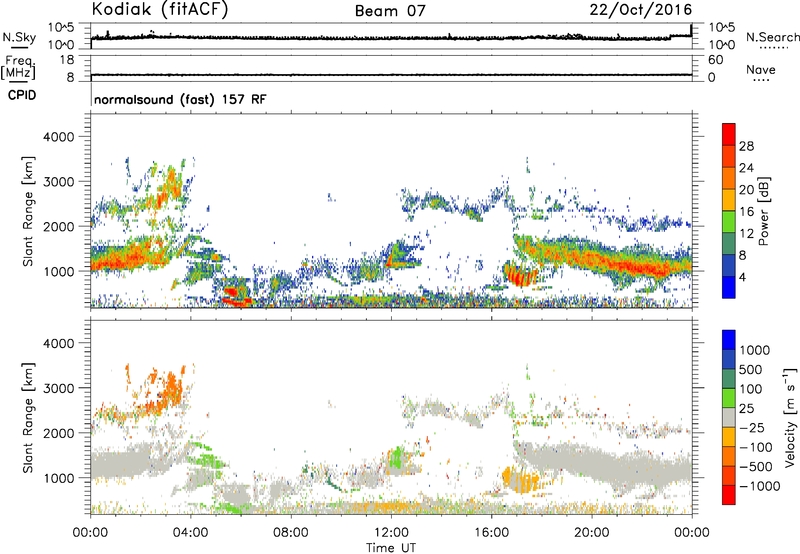Click the '-1000' tick on Velocity colorbar

tap(760, 486)
